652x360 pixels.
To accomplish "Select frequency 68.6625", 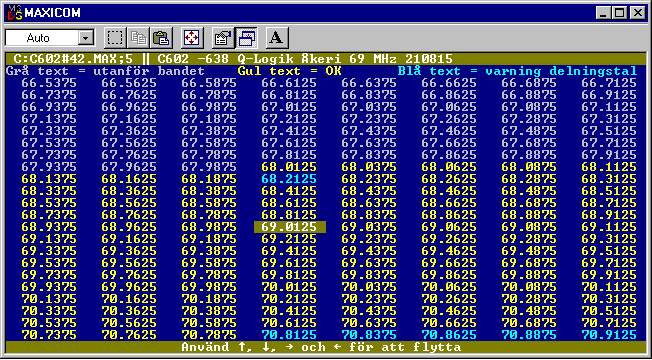I will pos(449,203).
